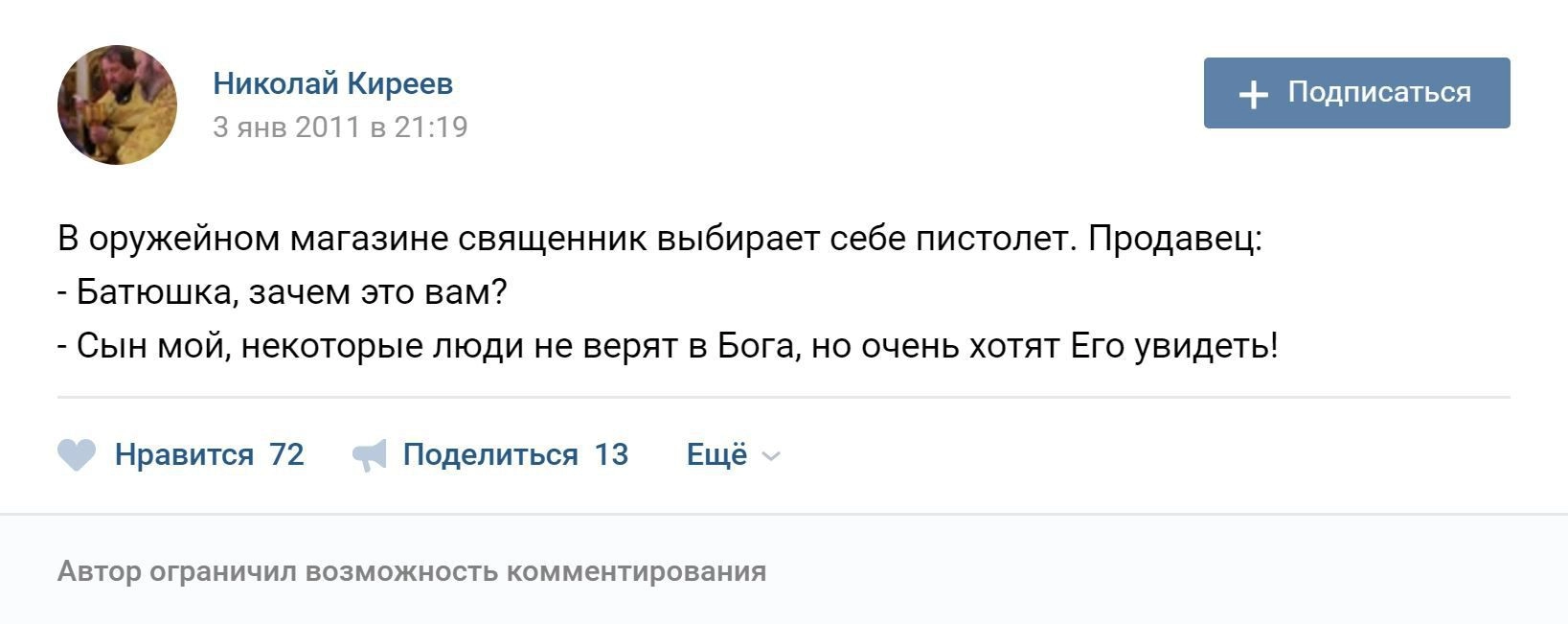Click the plus icon on Подписаться
Image resolution: width=1568 pixels, height=624 pixels.
[x=1253, y=94]
